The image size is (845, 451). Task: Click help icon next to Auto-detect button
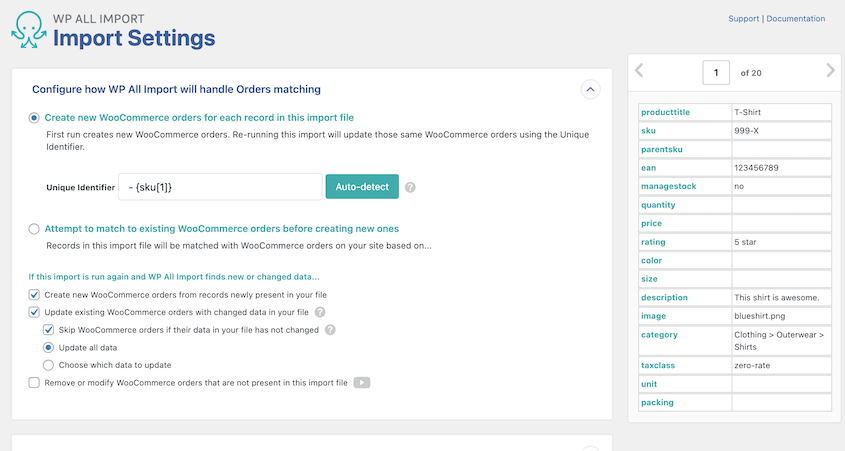click(410, 187)
